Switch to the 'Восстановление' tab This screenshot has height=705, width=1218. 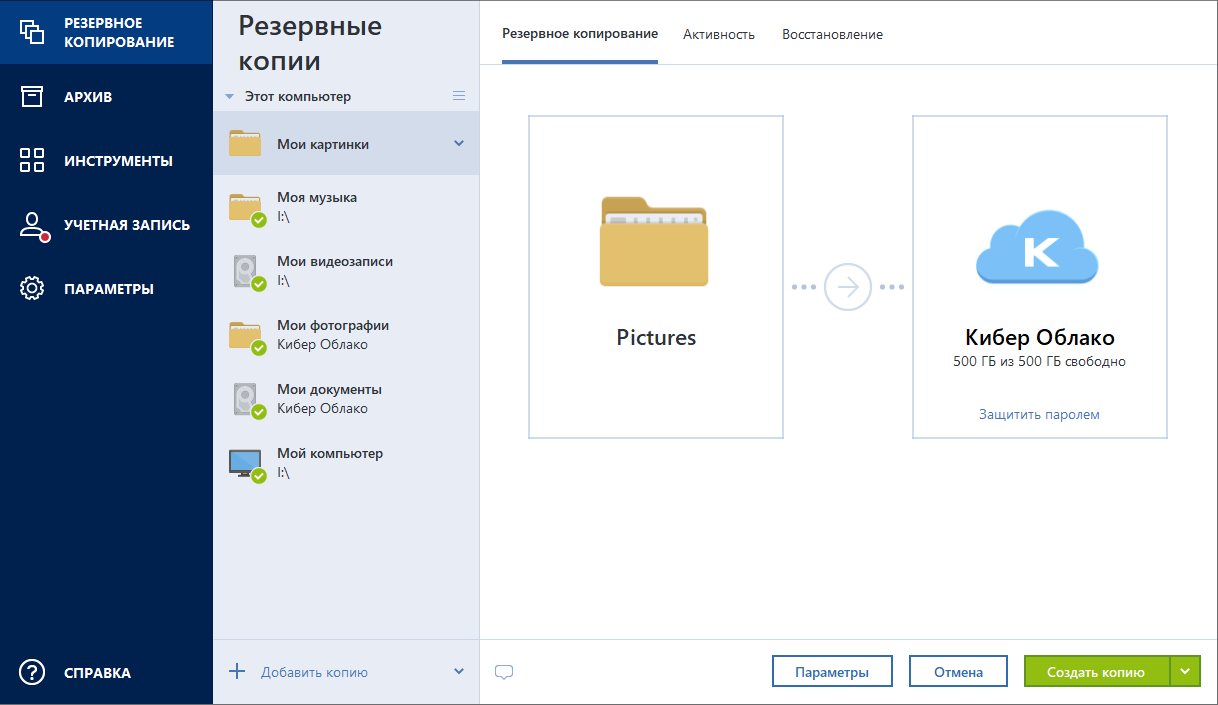click(x=832, y=34)
